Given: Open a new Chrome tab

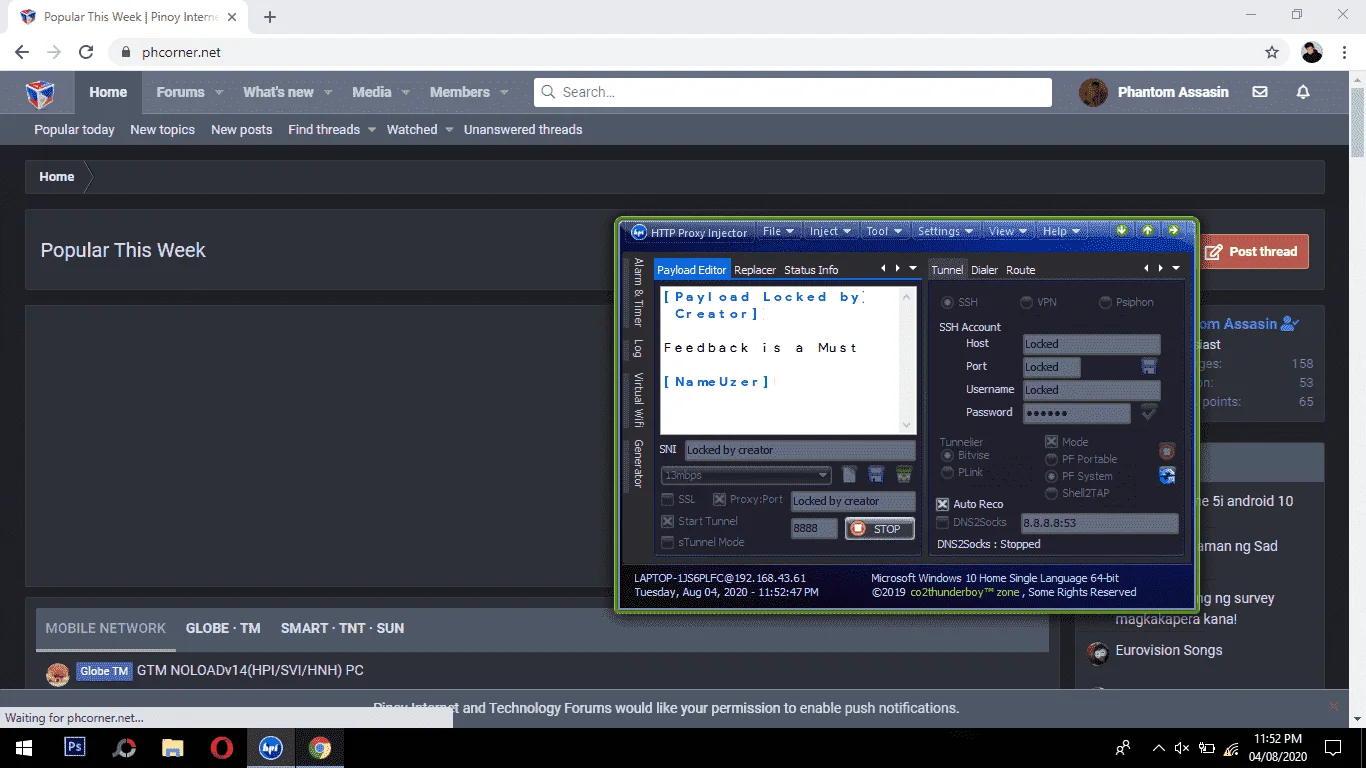Looking at the screenshot, I should click(270, 17).
